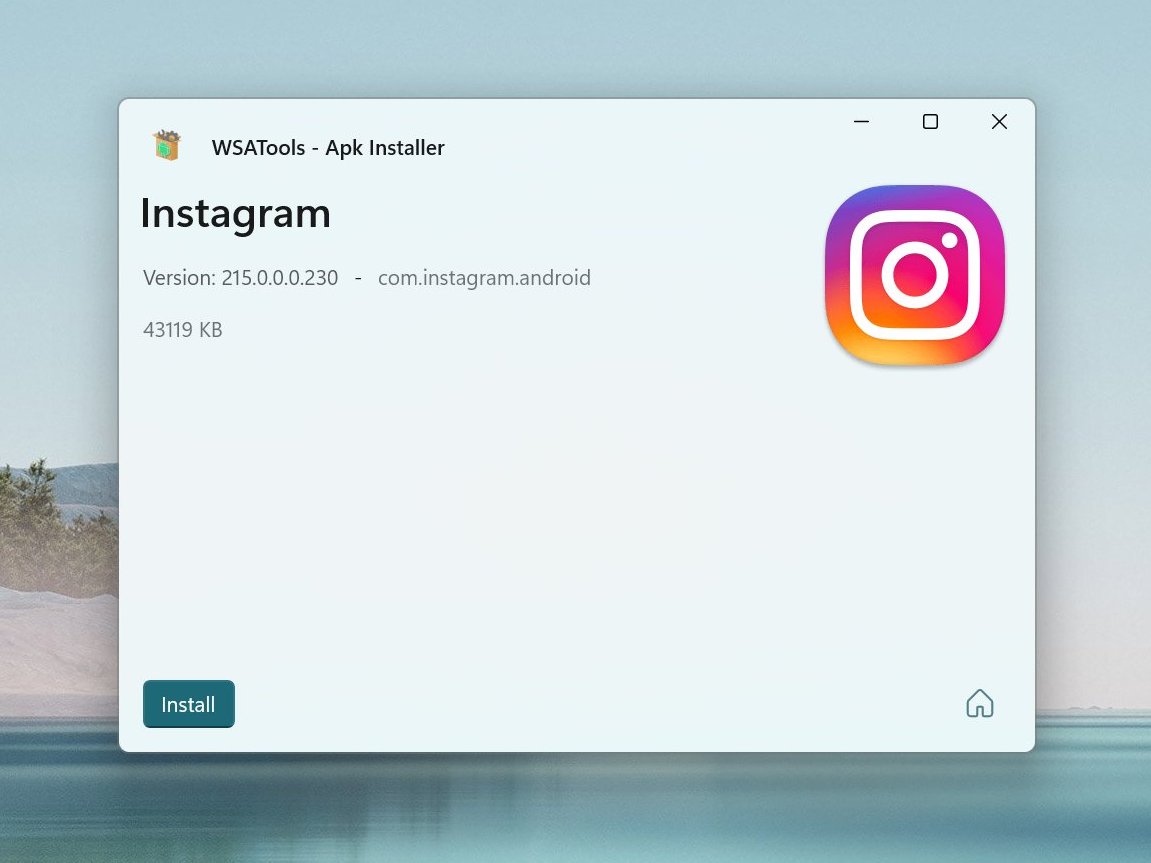Click the "com.instagram.android" package name
Image resolution: width=1151 pixels, height=863 pixels.
[x=484, y=278]
